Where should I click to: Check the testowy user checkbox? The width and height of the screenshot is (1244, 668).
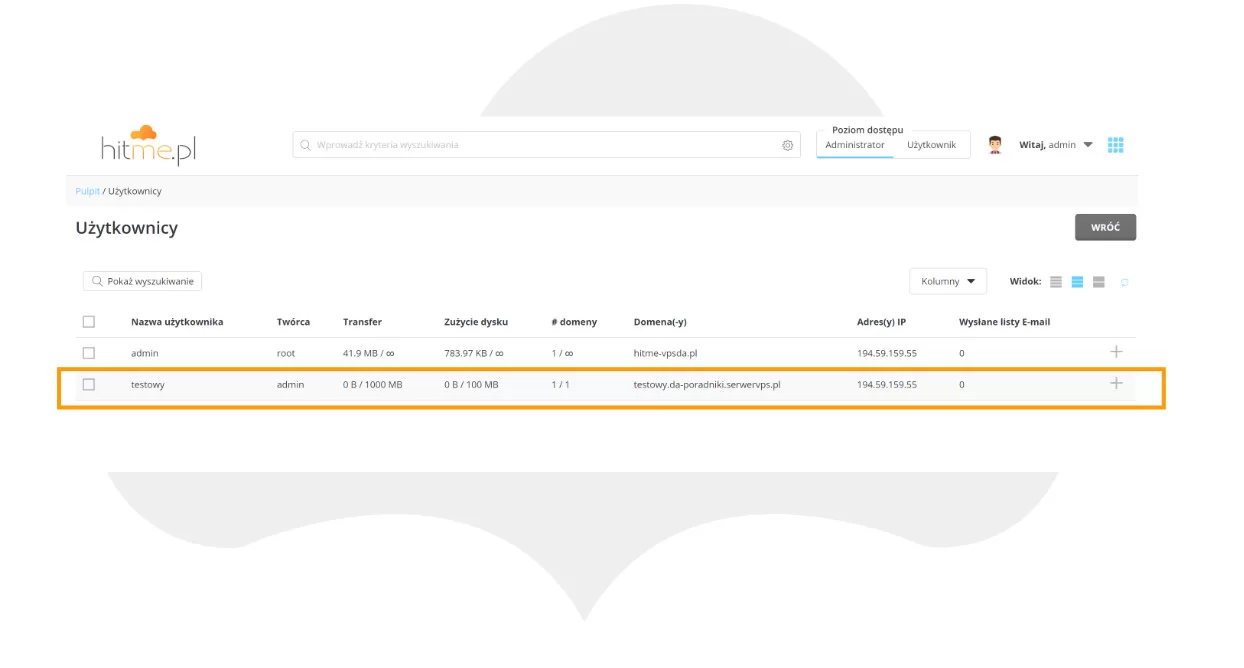pos(89,384)
